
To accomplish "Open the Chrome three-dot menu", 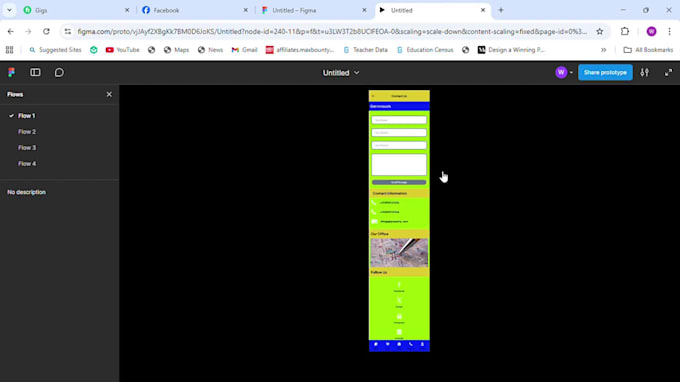I will coord(669,31).
